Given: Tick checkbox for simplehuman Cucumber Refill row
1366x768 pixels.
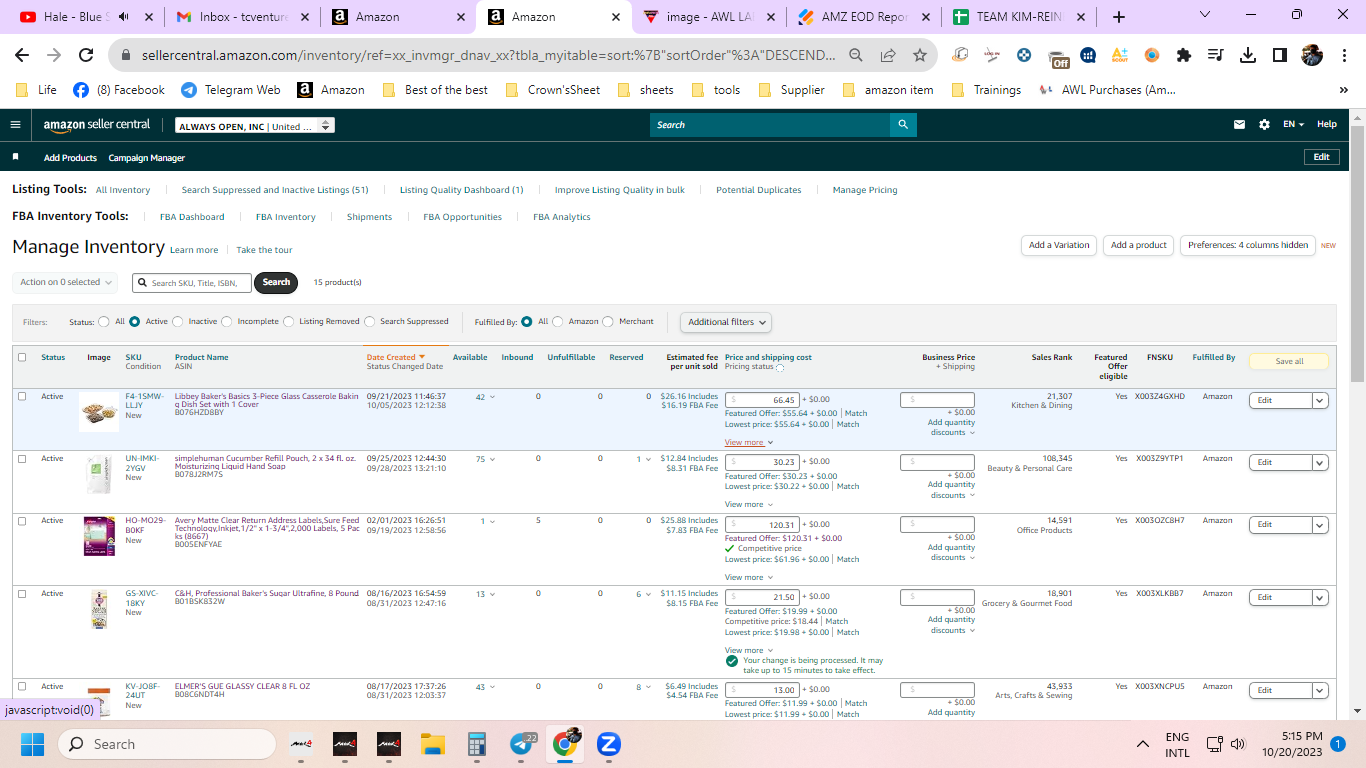Looking at the screenshot, I should [x=22, y=458].
